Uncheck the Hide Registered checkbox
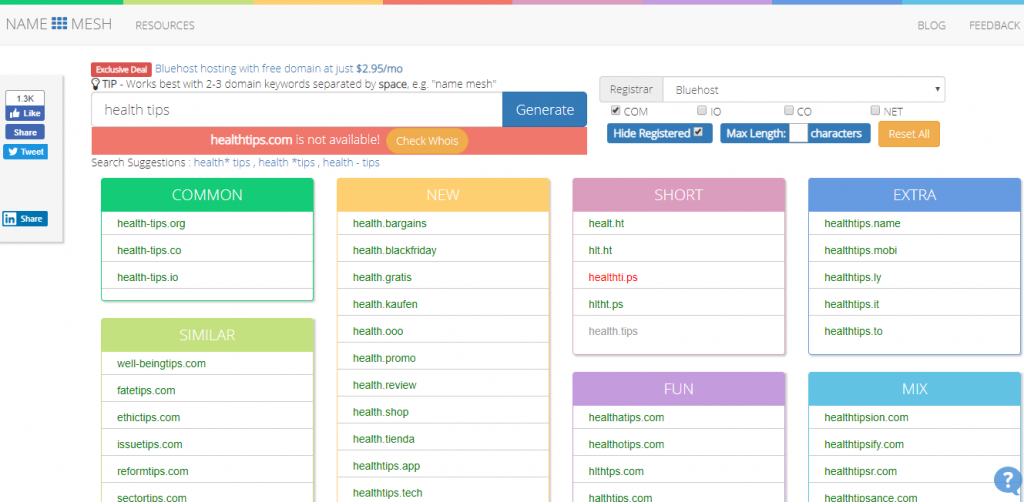Screen dimensions: 1024x502 pos(698,132)
